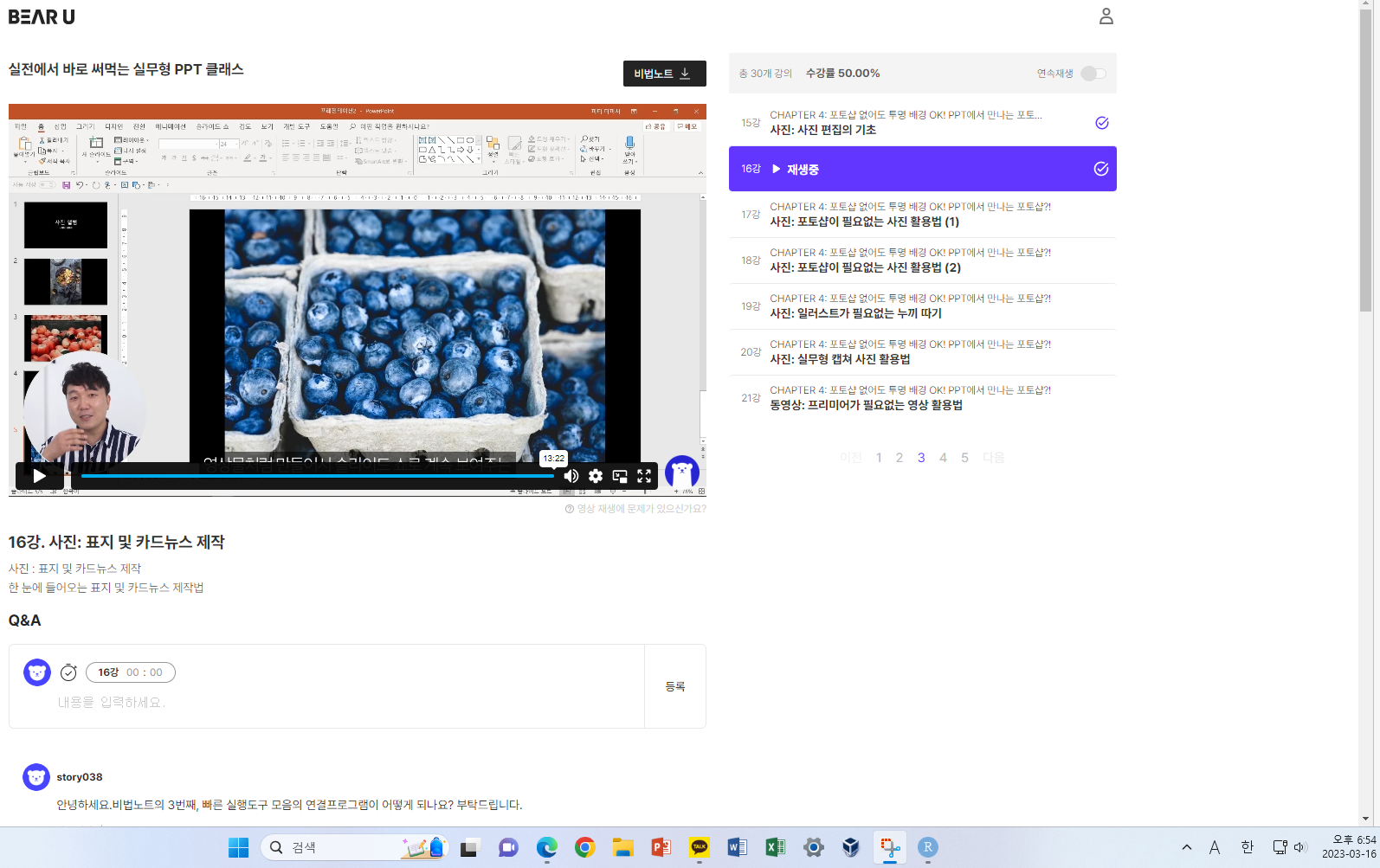
Task: Click 다음 next page link
Action: point(994,458)
